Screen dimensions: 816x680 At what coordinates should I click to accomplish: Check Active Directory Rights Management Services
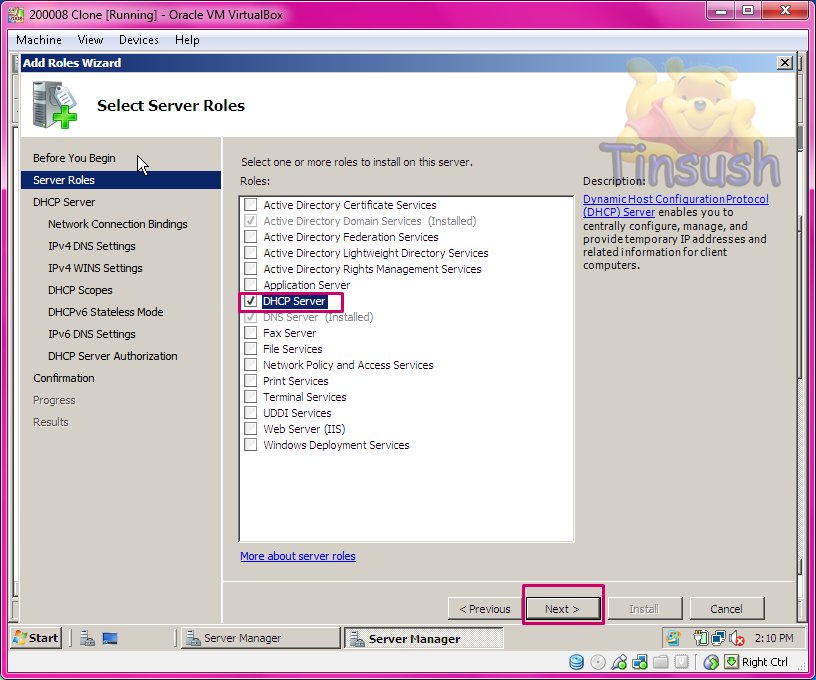tap(251, 269)
